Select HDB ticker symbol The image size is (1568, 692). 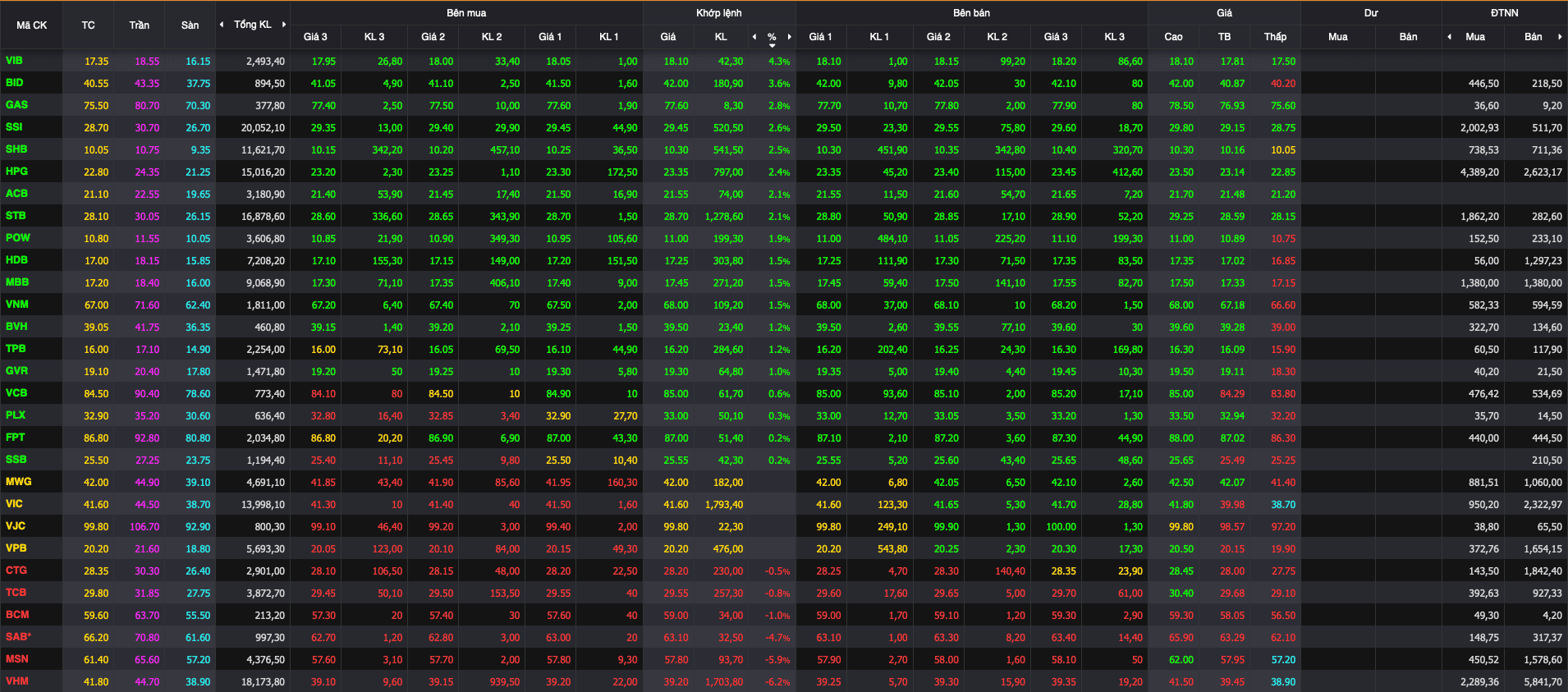(x=16, y=260)
